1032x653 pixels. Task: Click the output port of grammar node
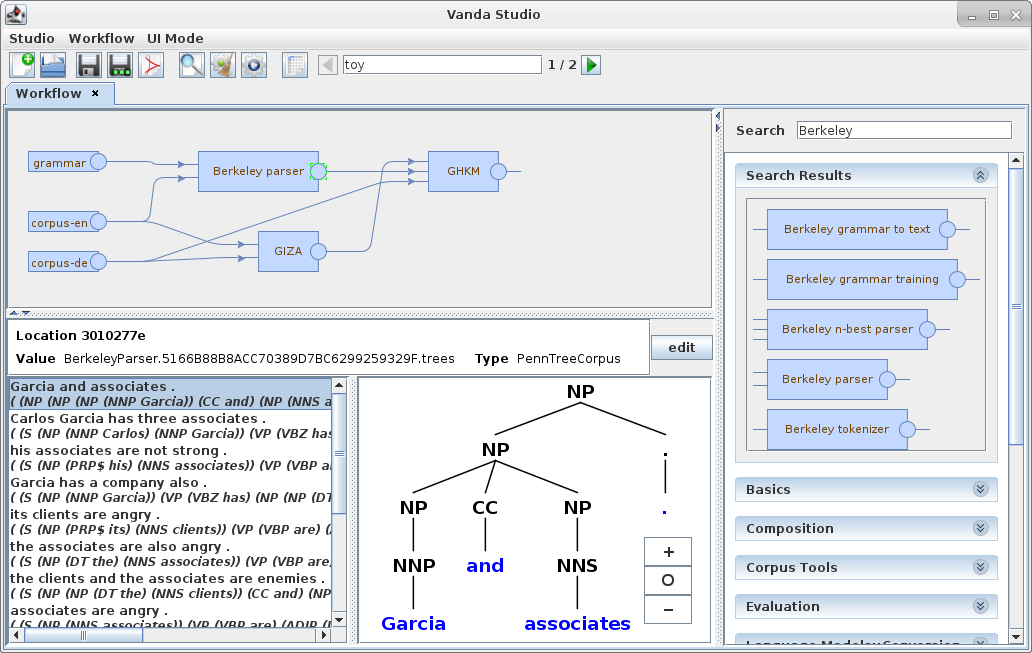click(99, 161)
